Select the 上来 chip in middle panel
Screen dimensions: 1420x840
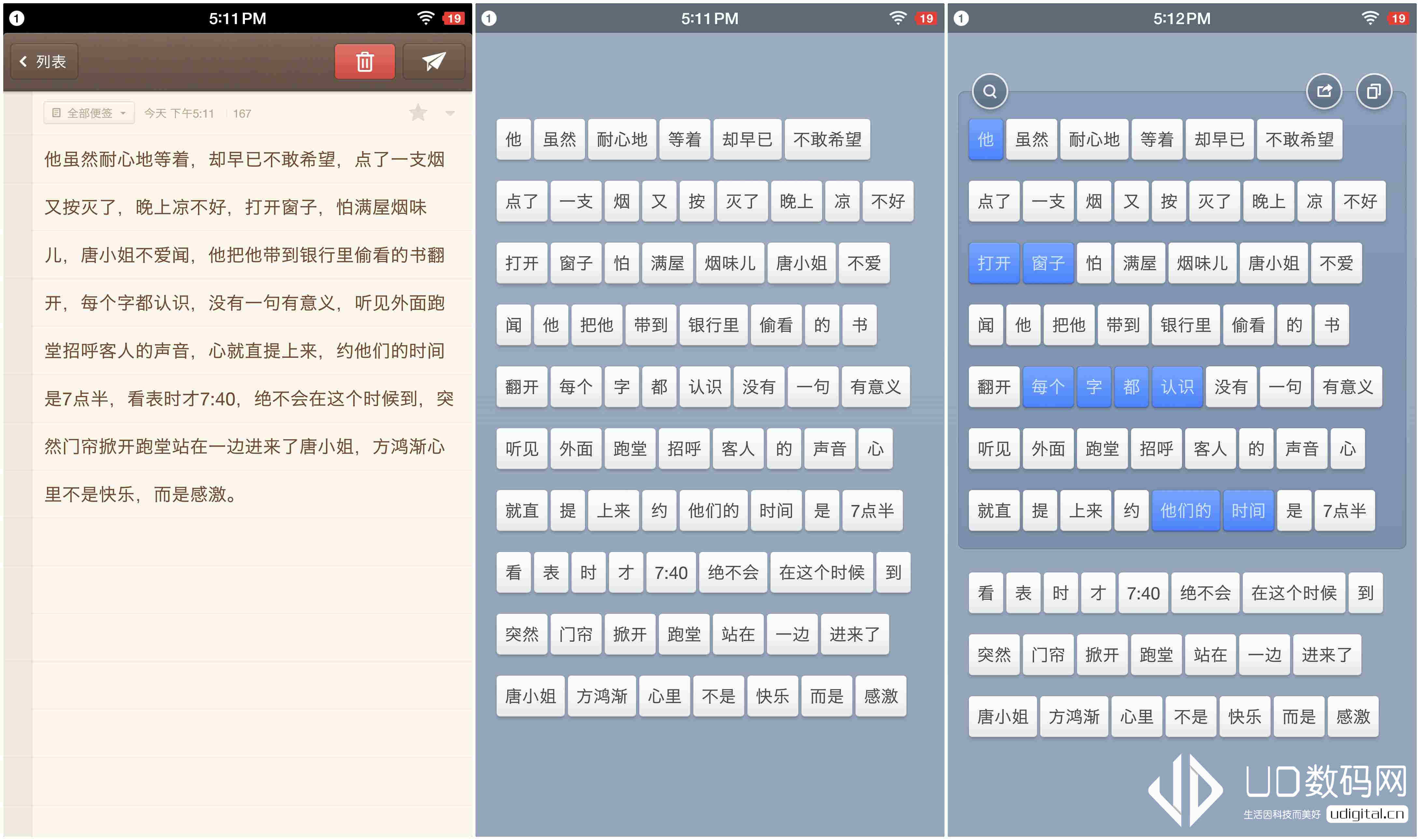click(613, 511)
